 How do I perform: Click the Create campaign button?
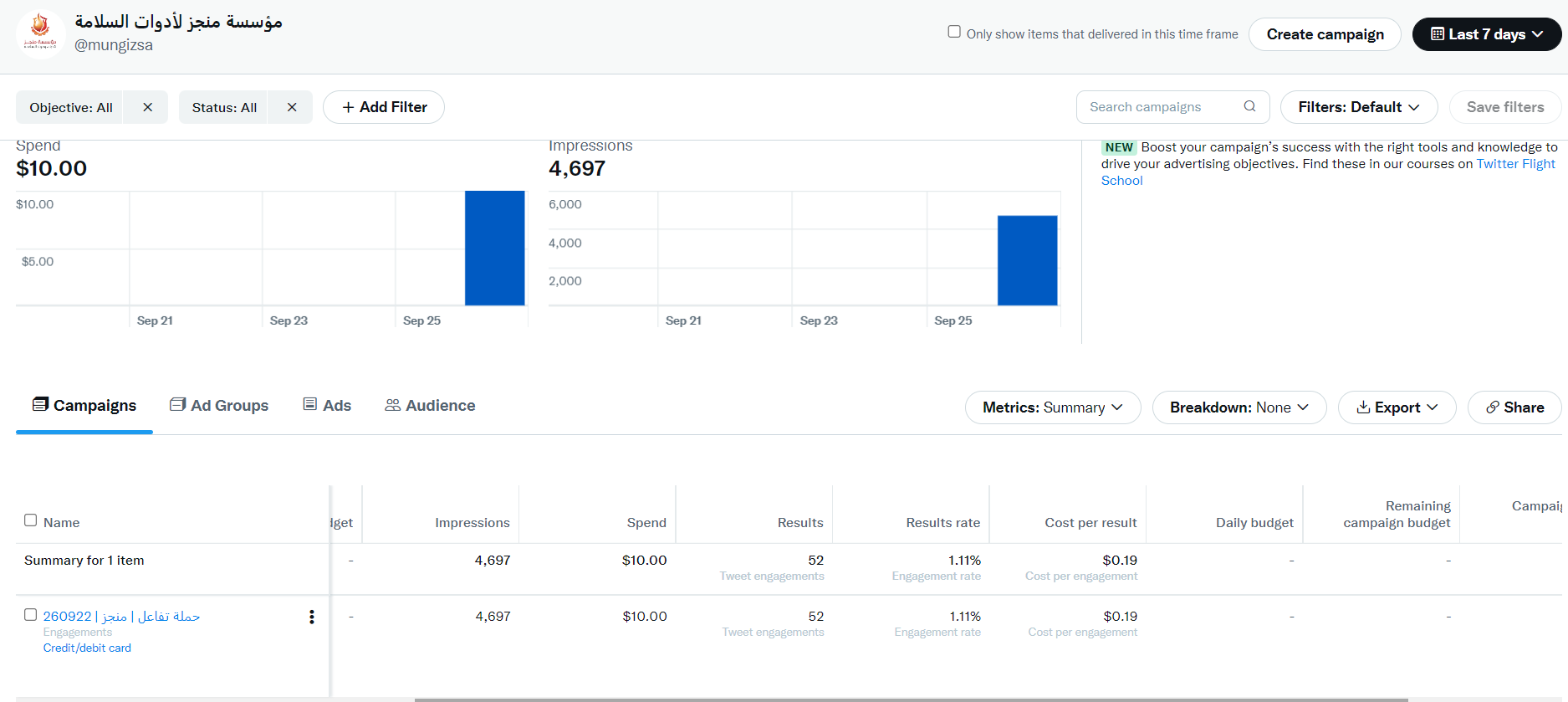[x=1325, y=34]
